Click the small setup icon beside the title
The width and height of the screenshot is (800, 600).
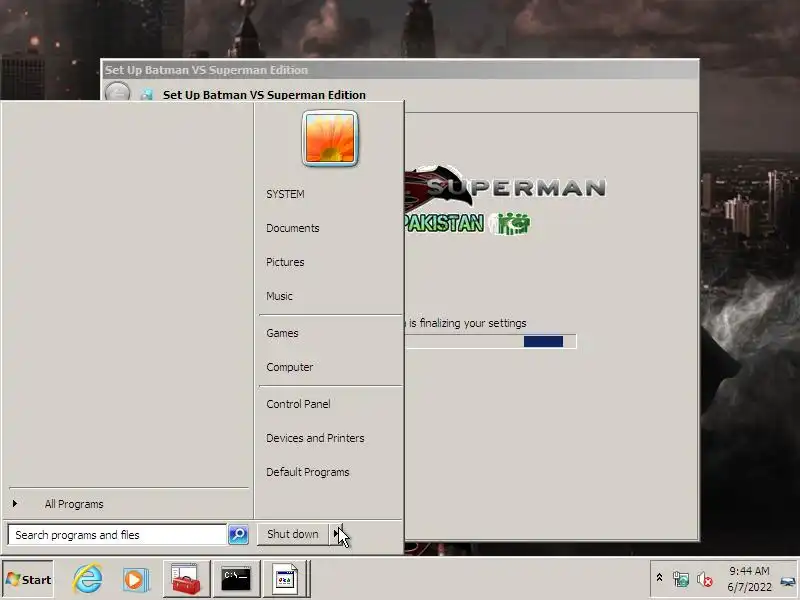[146, 95]
